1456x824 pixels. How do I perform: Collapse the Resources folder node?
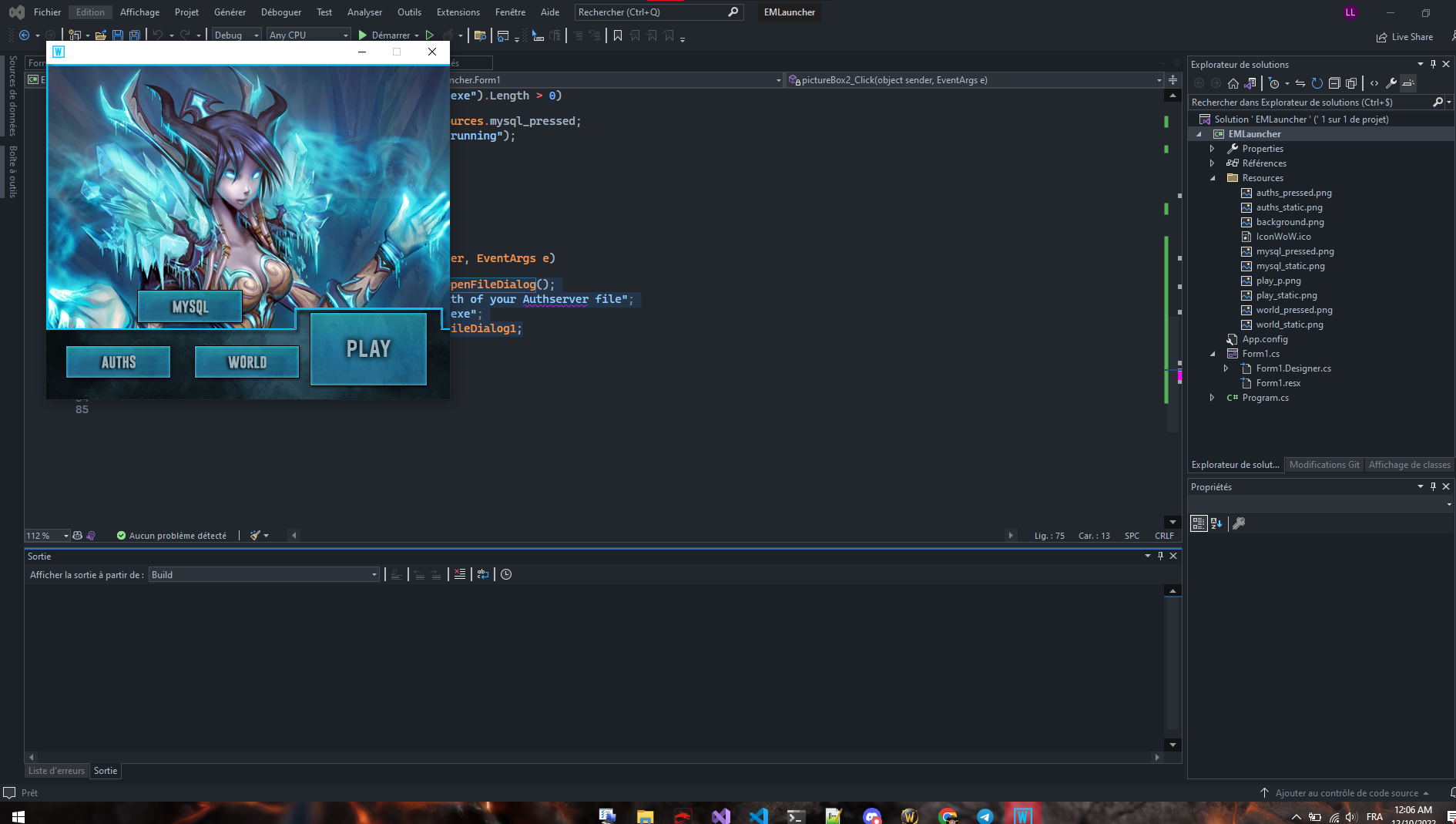coord(1213,178)
